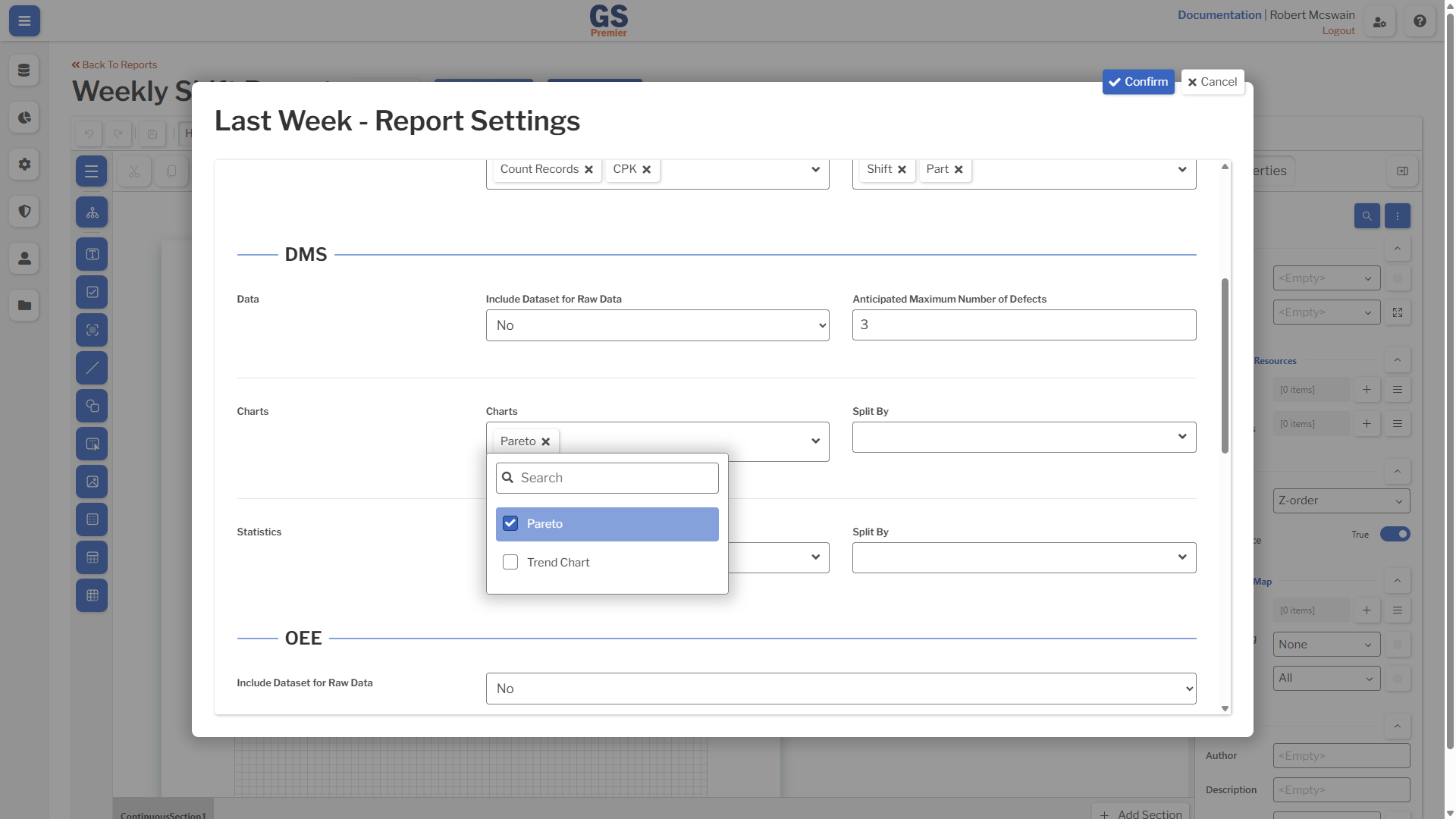The image size is (1456, 819).
Task: Expand the Count Records CPK dropdown arrow
Action: (x=815, y=170)
